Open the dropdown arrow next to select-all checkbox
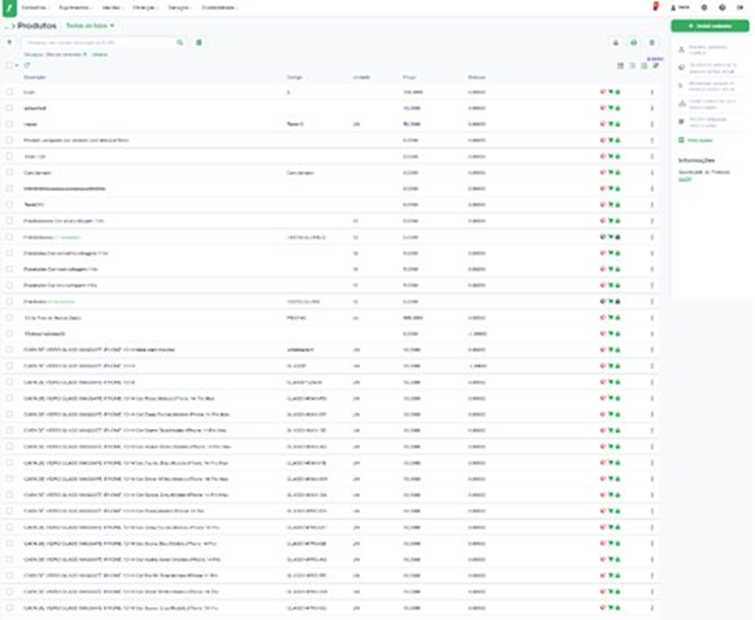The image size is (755, 620). pyautogui.click(x=17, y=65)
